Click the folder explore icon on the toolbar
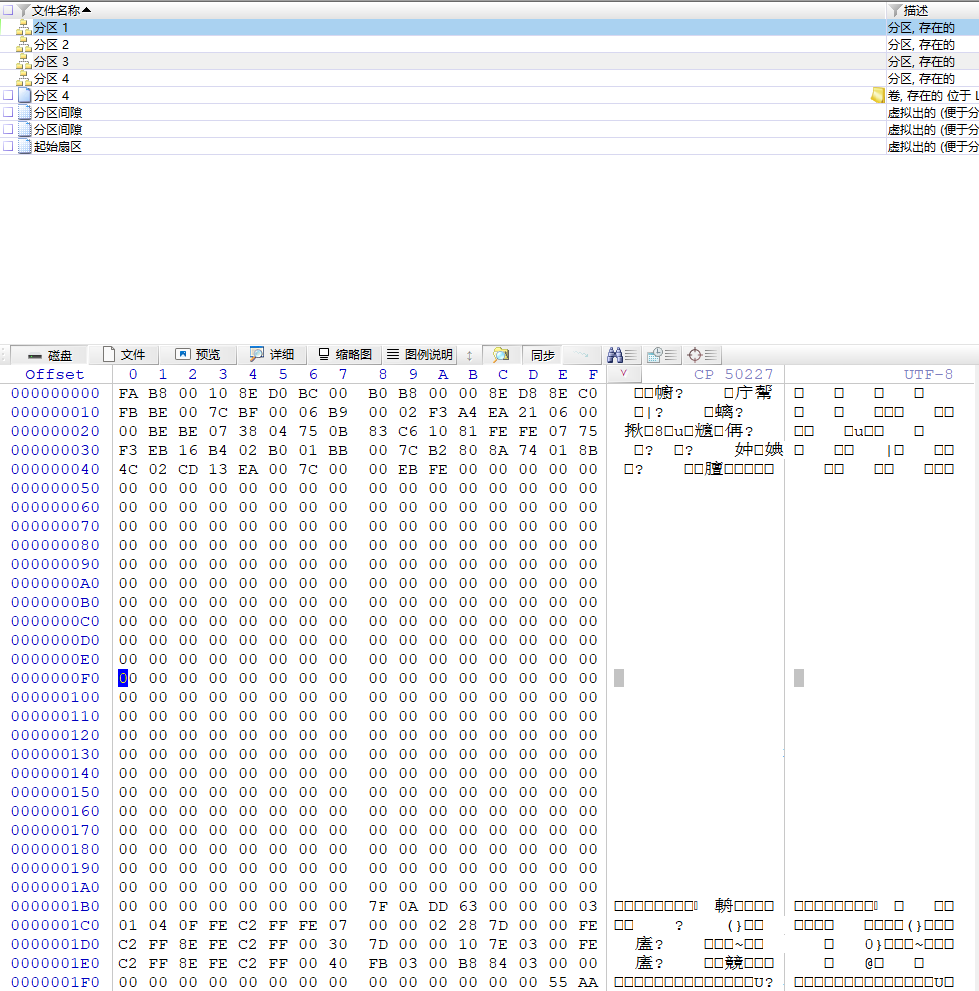Image resolution: width=979 pixels, height=991 pixels. click(x=501, y=355)
